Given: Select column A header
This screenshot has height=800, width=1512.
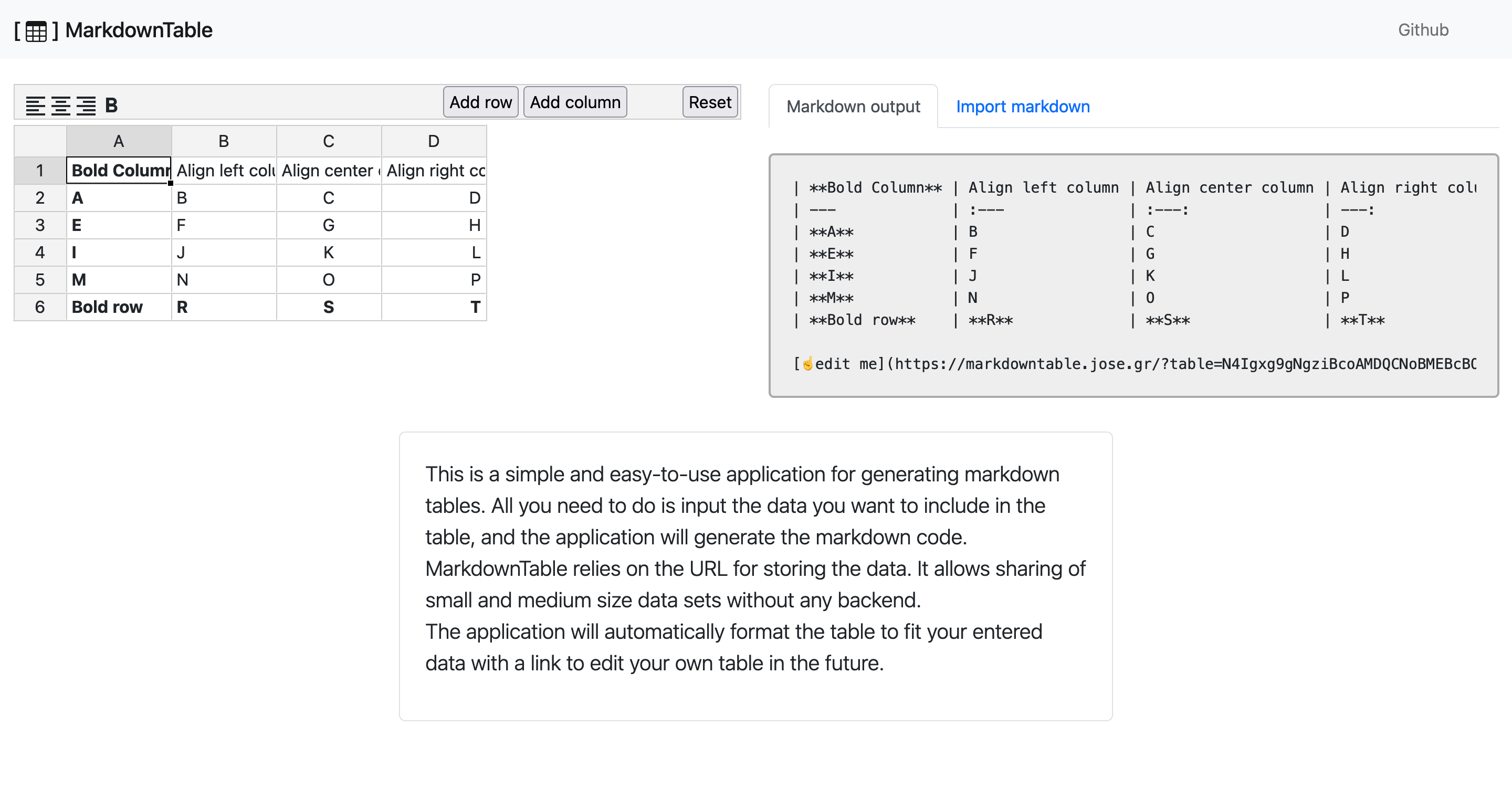Looking at the screenshot, I should point(119,141).
